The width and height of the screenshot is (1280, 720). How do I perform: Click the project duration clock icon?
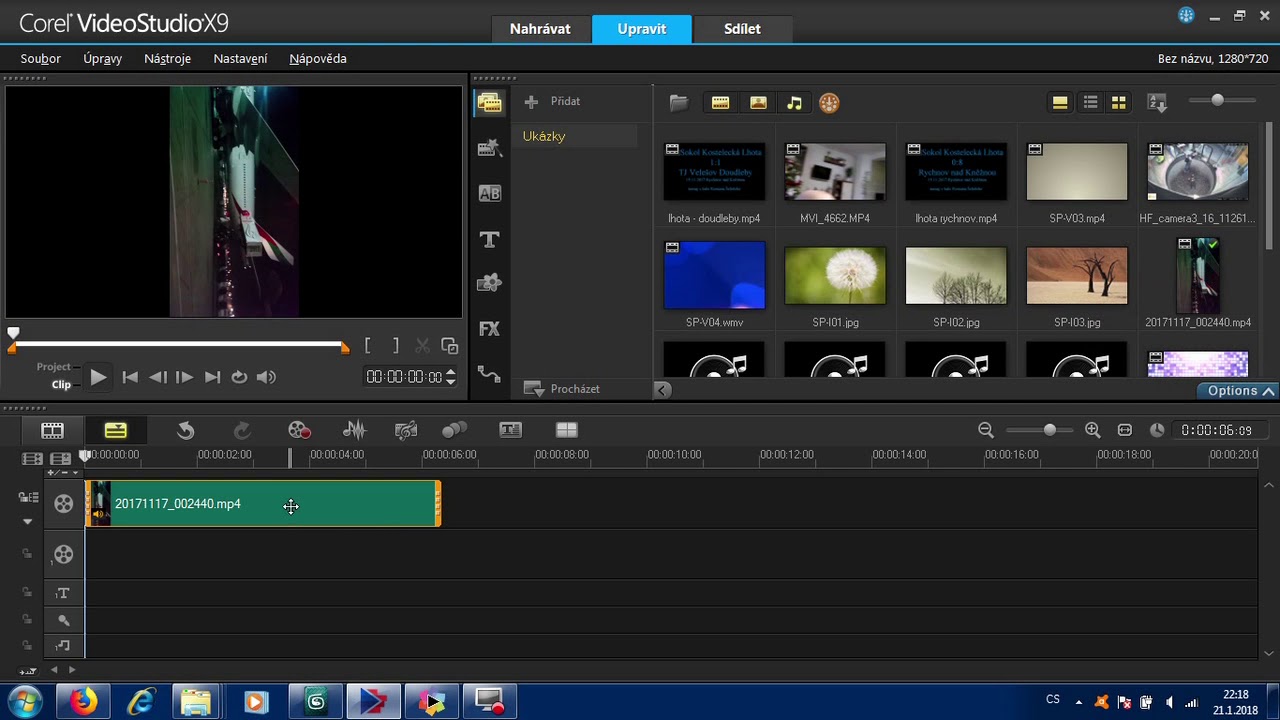tap(1157, 430)
